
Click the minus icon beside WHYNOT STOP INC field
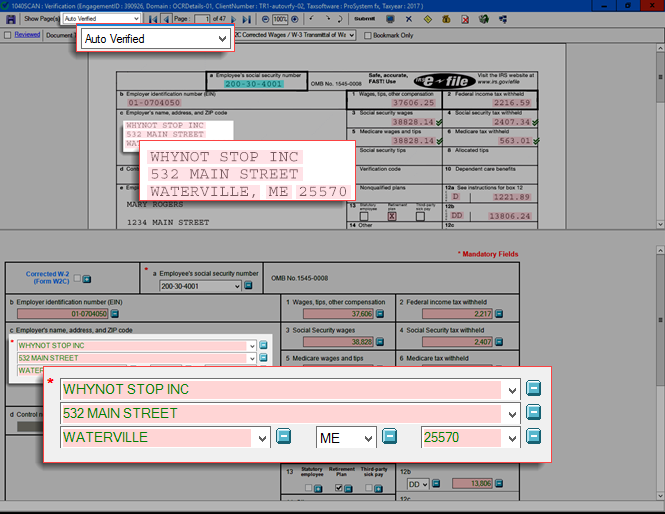[535, 388]
